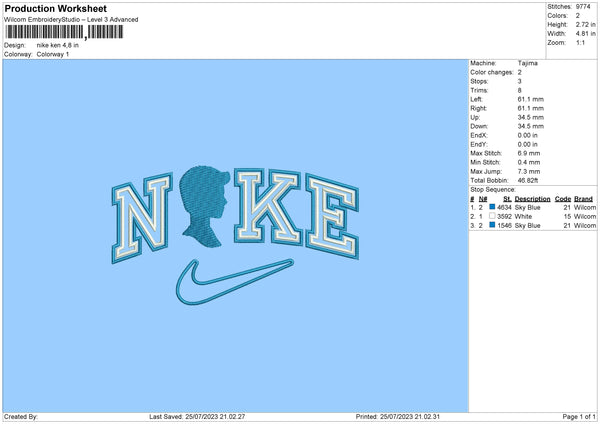Click the Sky Blue swatch beside 1546

coord(492,225)
